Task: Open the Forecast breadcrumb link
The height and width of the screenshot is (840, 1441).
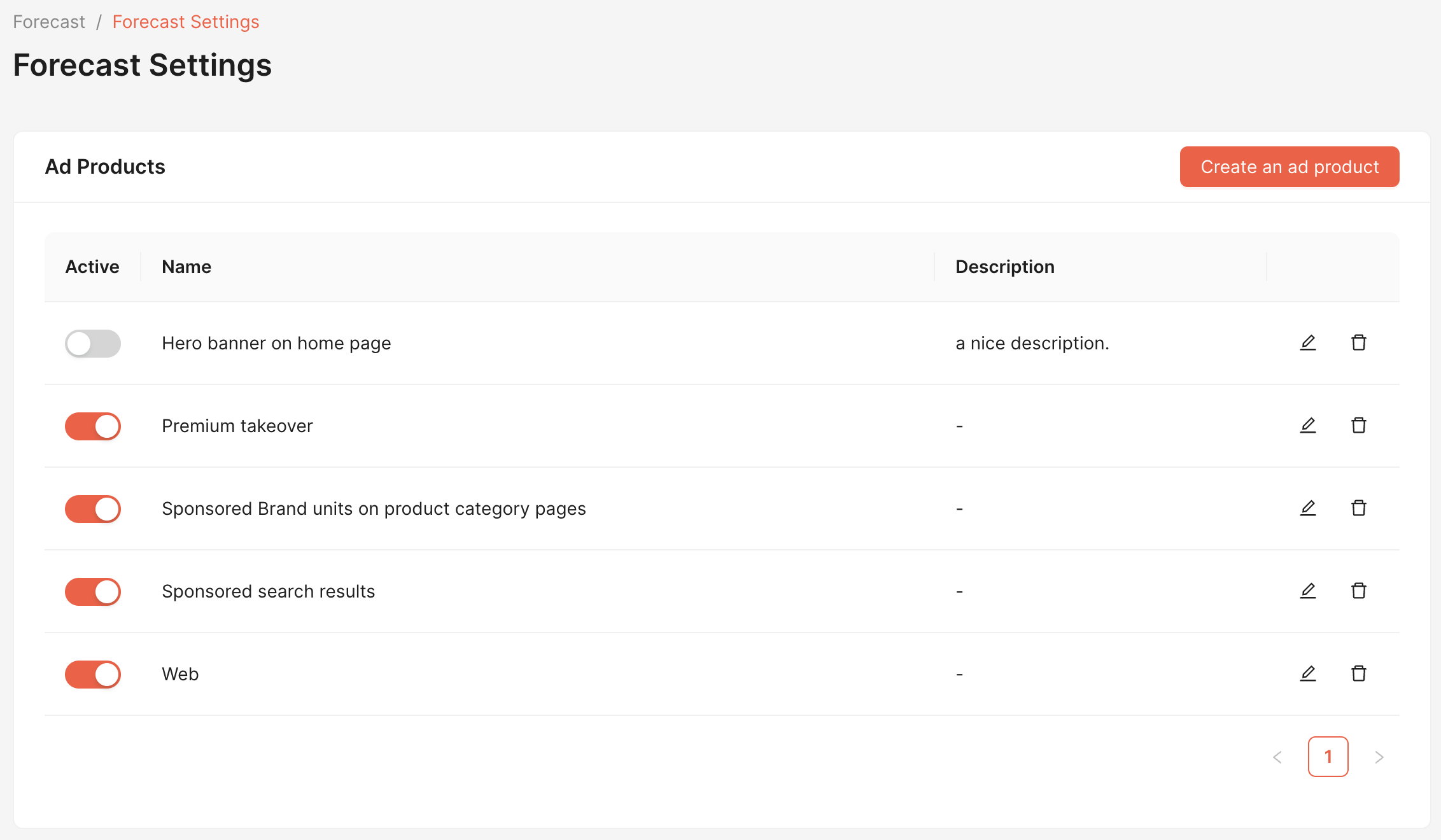Action: coord(49,22)
